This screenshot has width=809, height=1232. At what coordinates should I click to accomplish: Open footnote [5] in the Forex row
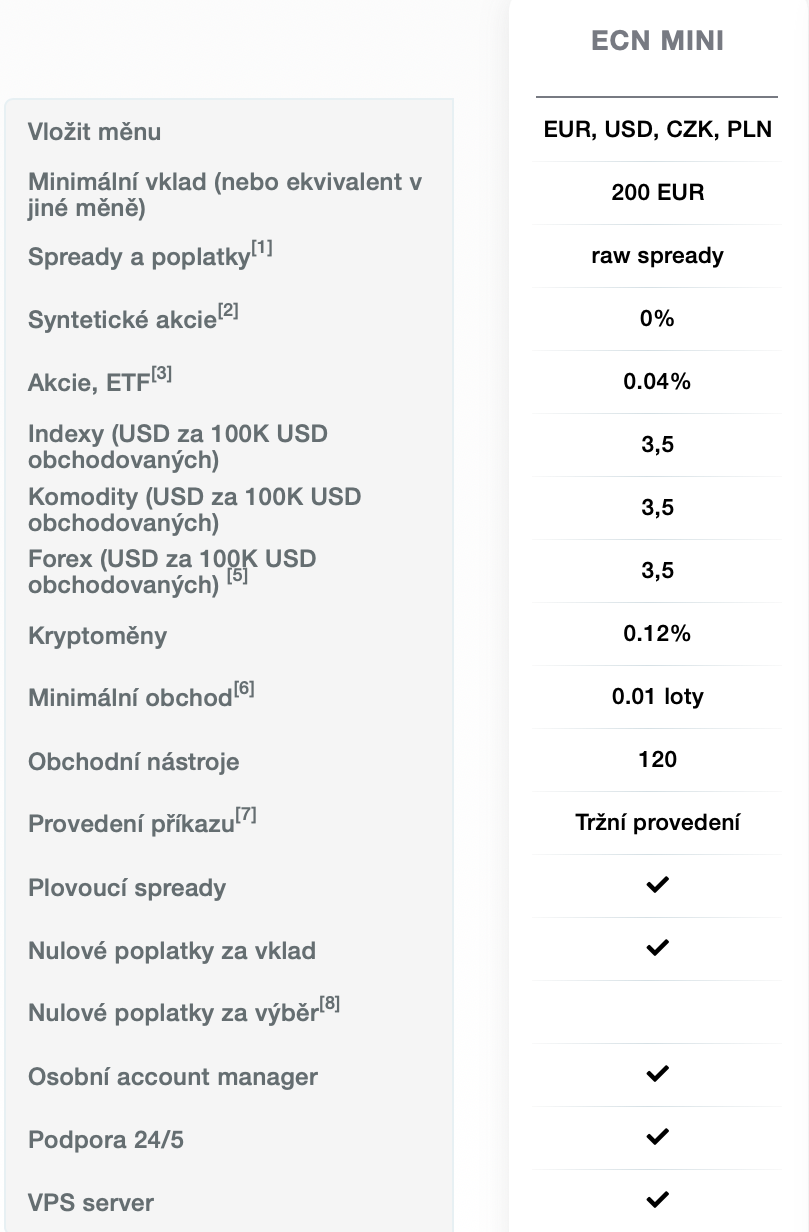tap(237, 576)
